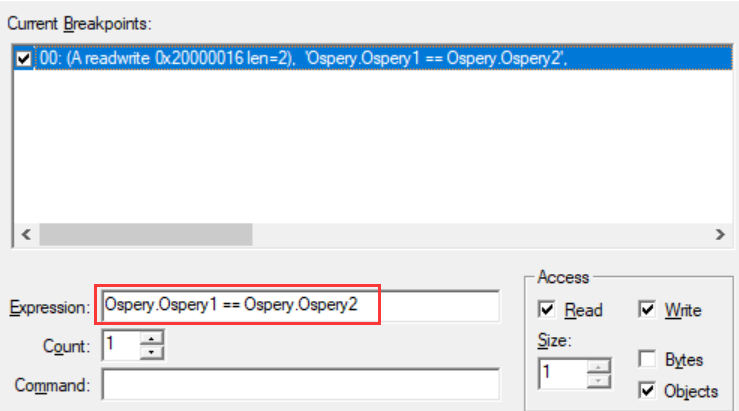Disable the Objects size checkbox
Screen dimensions: 739x411
pyautogui.click(x=647, y=390)
